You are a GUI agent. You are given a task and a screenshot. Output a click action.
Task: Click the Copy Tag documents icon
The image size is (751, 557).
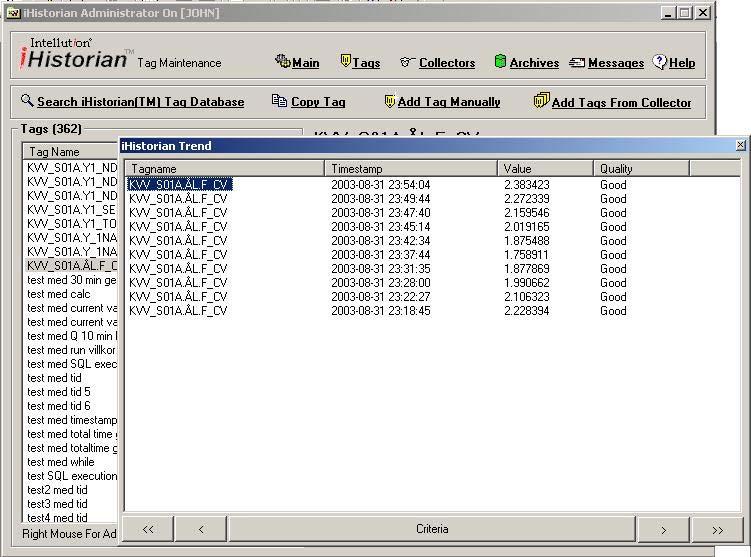click(279, 100)
